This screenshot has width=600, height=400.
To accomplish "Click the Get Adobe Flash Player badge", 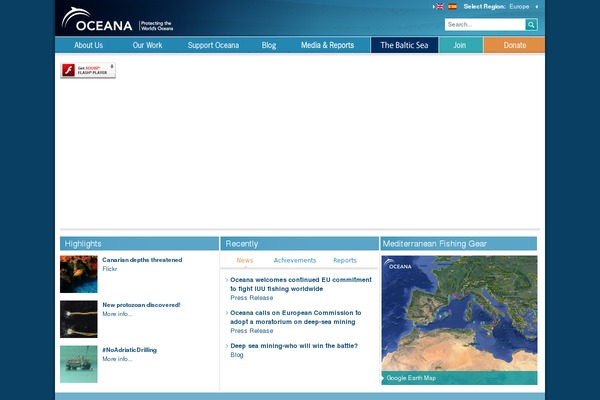I will click(x=88, y=70).
